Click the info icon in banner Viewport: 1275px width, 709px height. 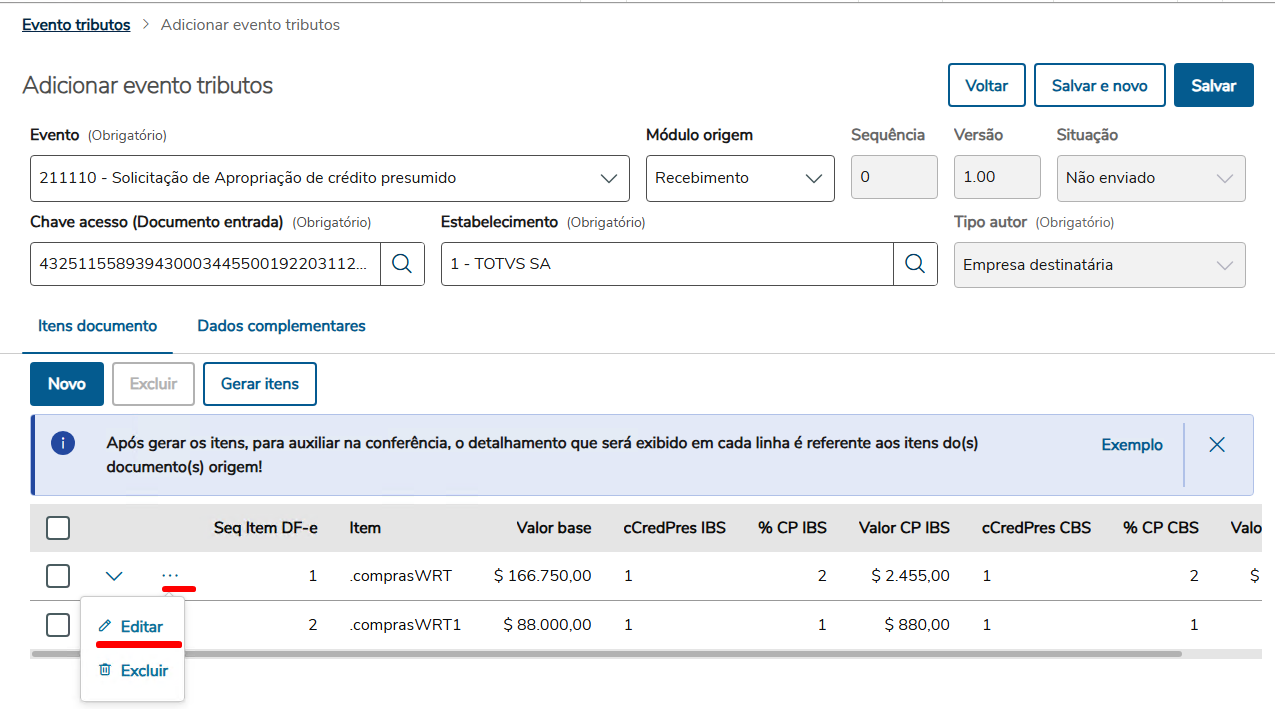63,443
